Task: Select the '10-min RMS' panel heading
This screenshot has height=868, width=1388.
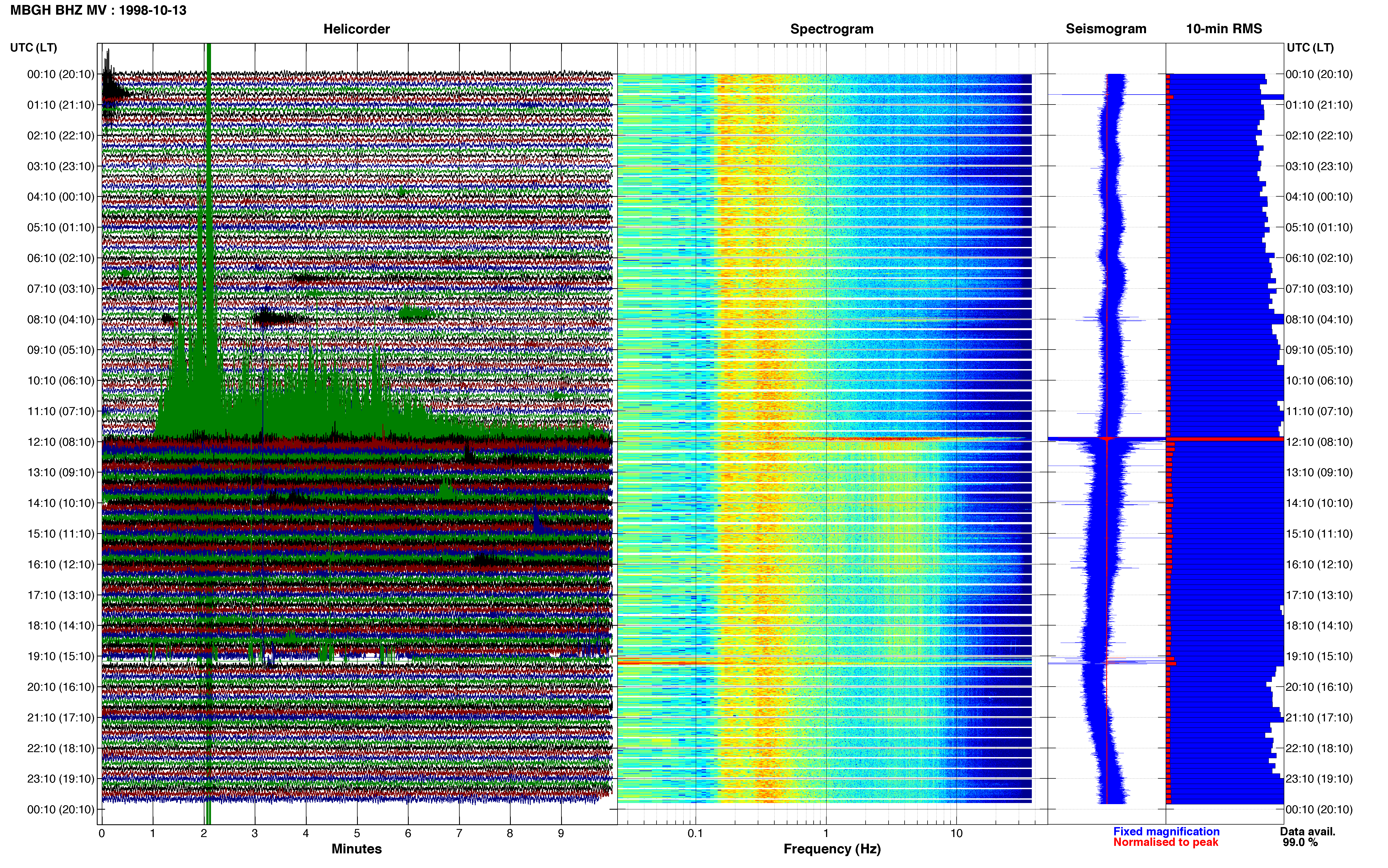Action: pyautogui.click(x=1224, y=29)
